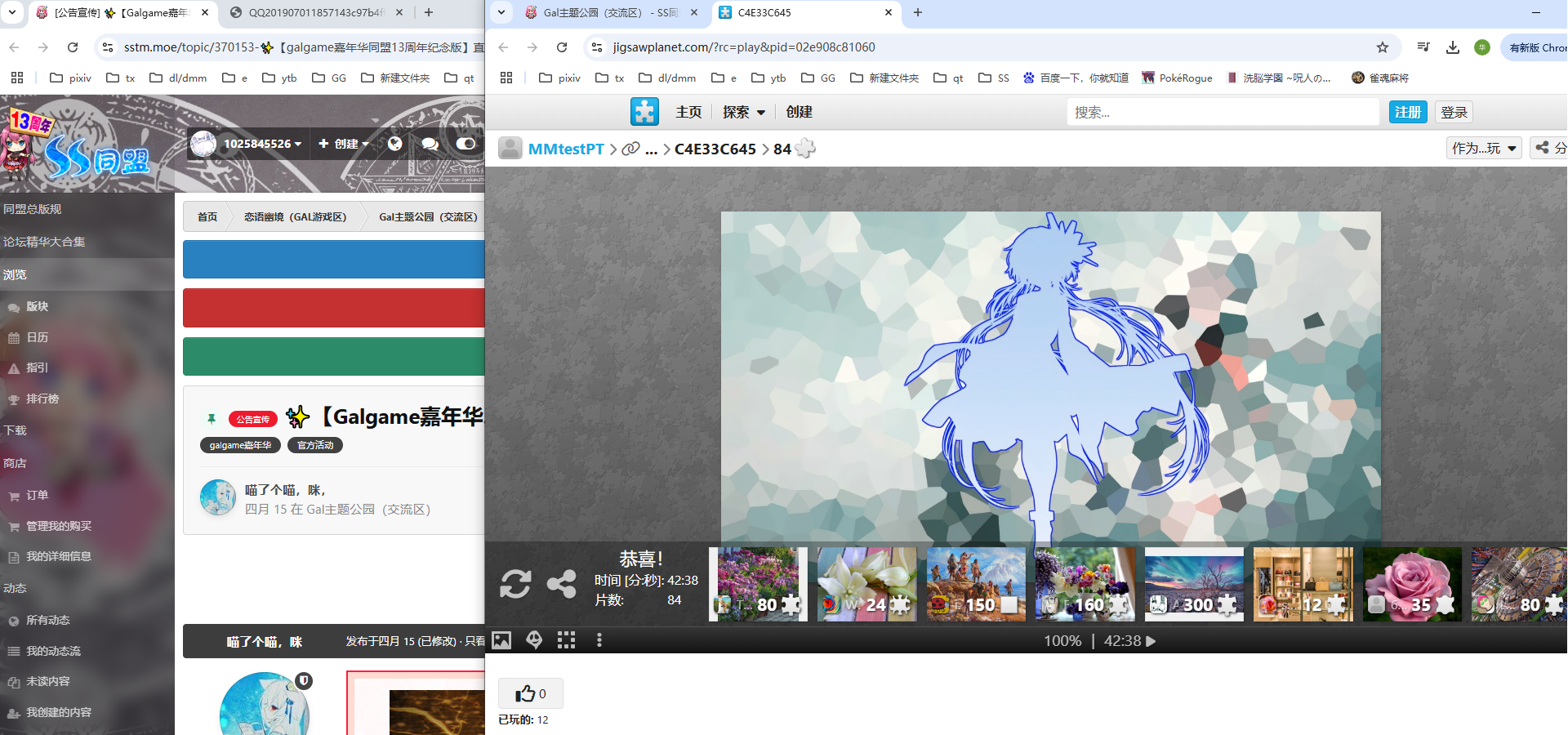The image size is (1568, 735).
Task: Open the SS bookmark folder in right window
Action: 994,78
